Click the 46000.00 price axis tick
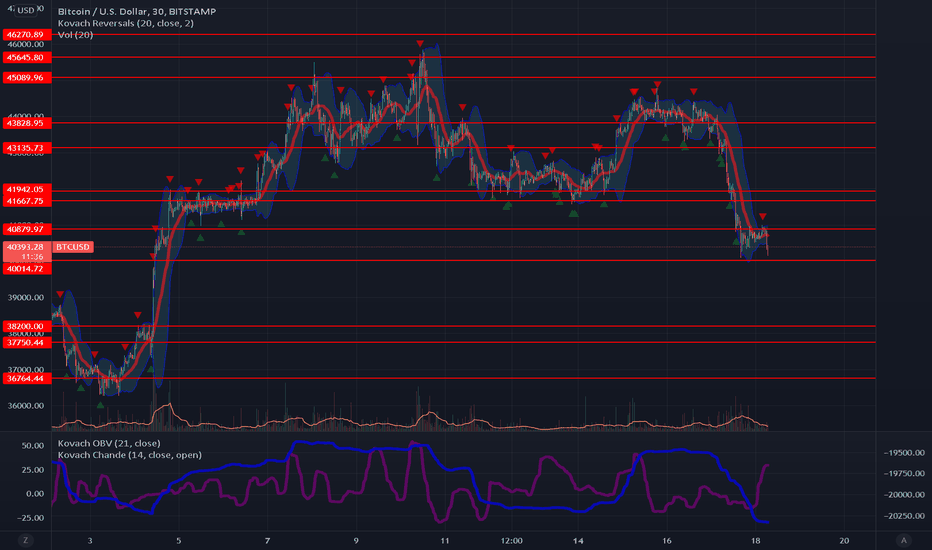Image resolution: width=932 pixels, height=550 pixels. pos(26,45)
